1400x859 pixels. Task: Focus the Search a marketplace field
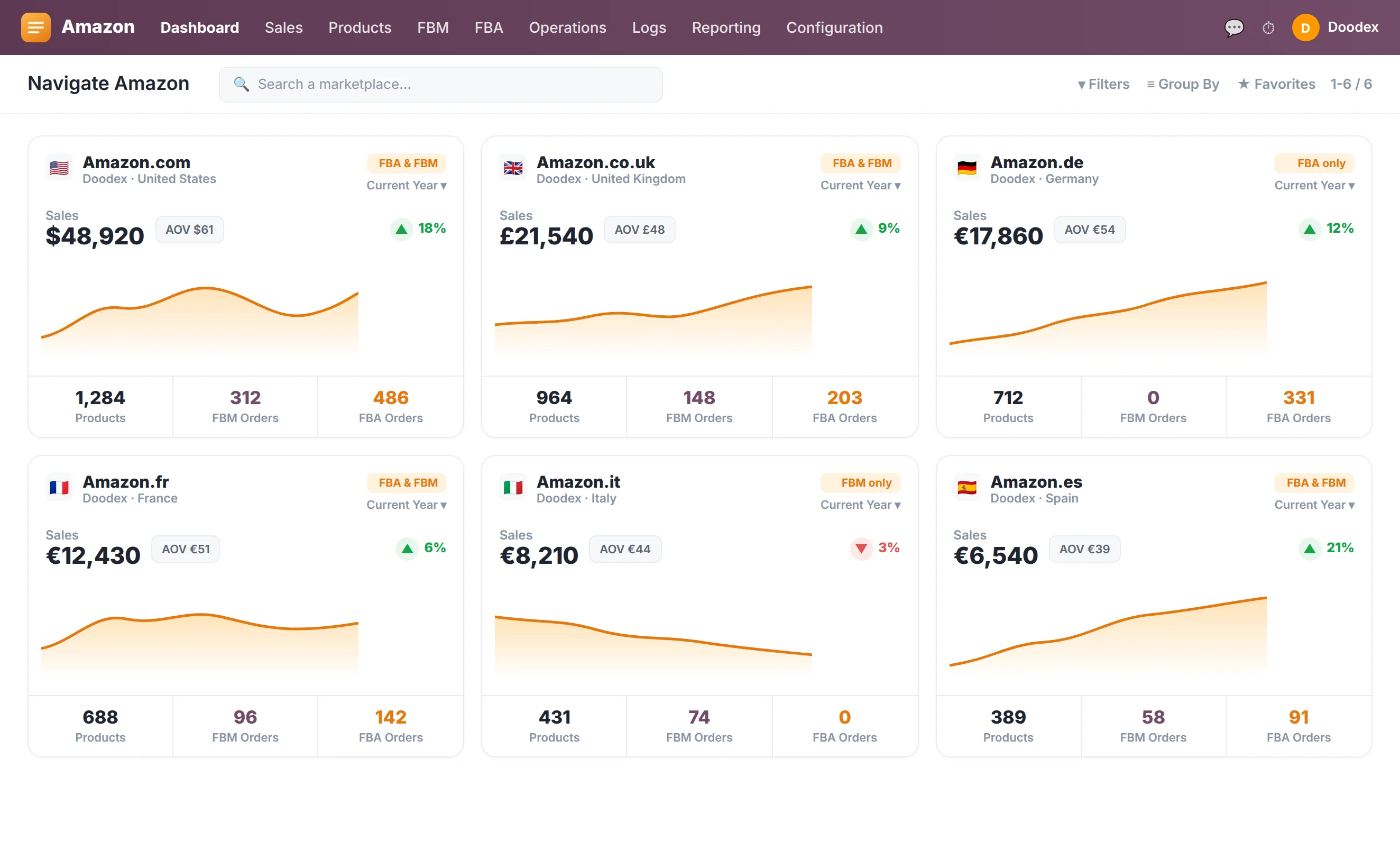(440, 84)
